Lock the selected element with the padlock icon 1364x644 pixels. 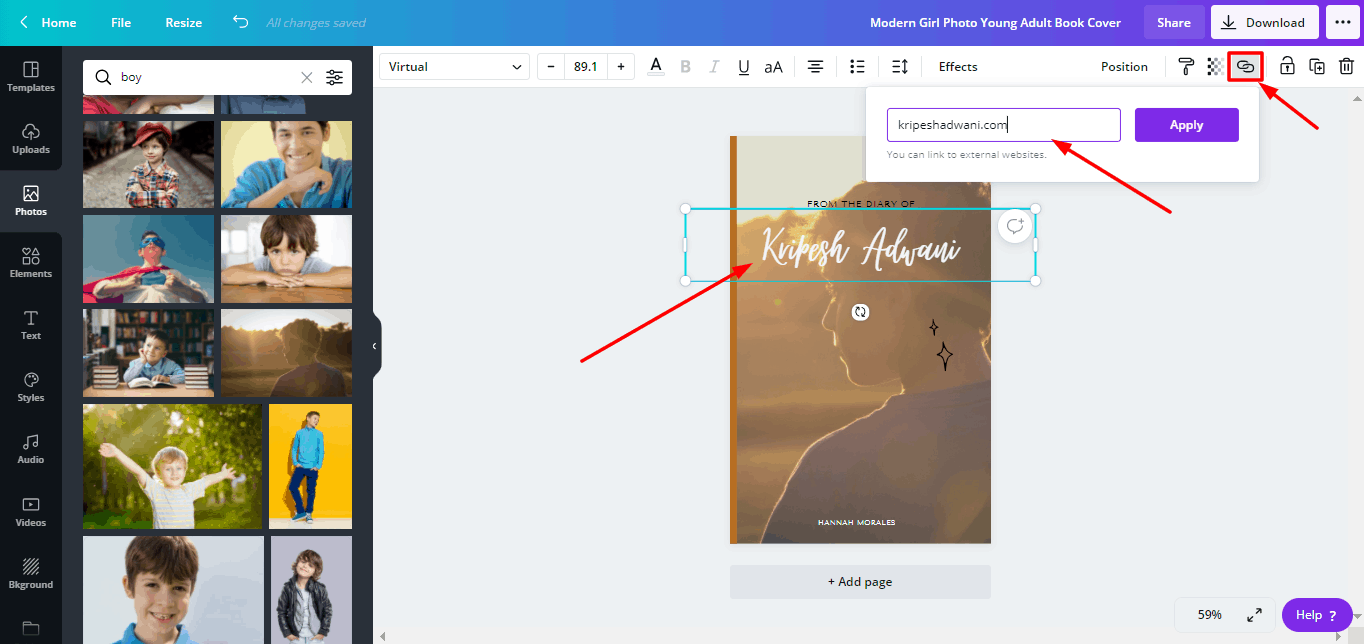(1287, 67)
